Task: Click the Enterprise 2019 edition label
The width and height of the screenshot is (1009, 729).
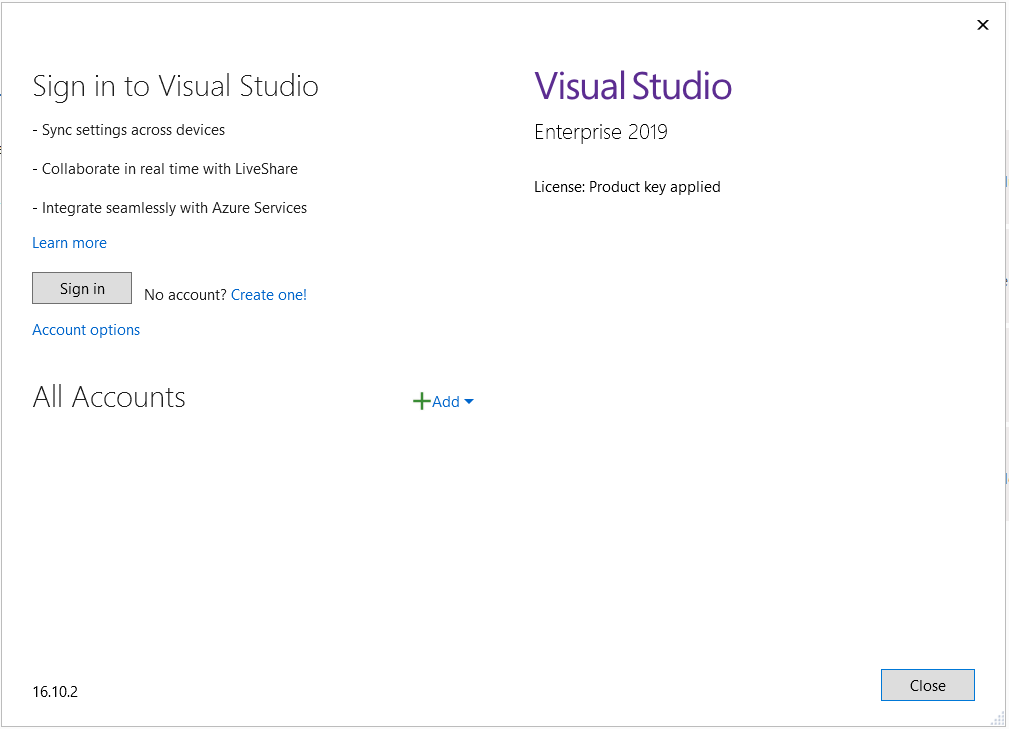Action: click(601, 132)
